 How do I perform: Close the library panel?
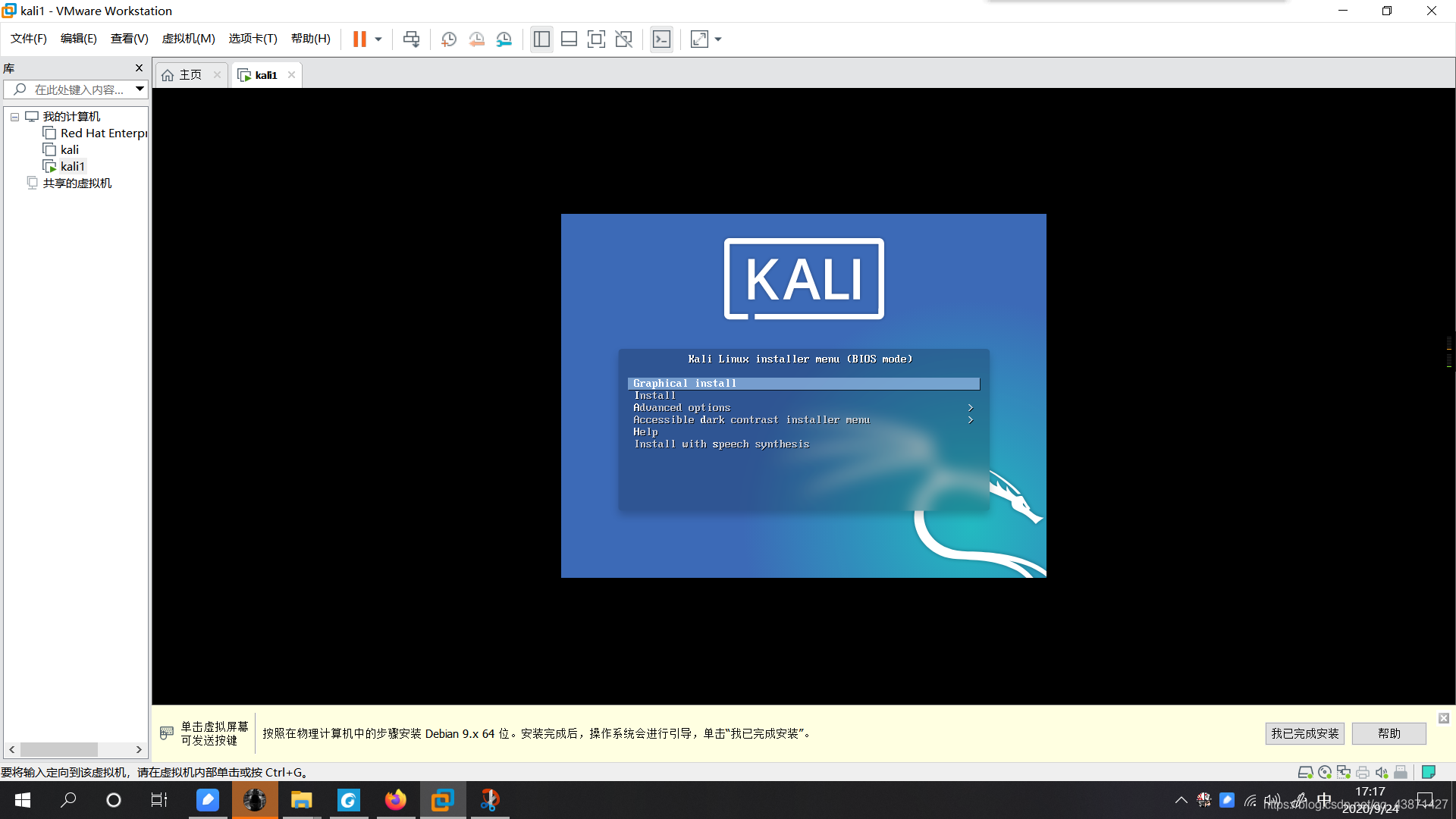click(140, 68)
